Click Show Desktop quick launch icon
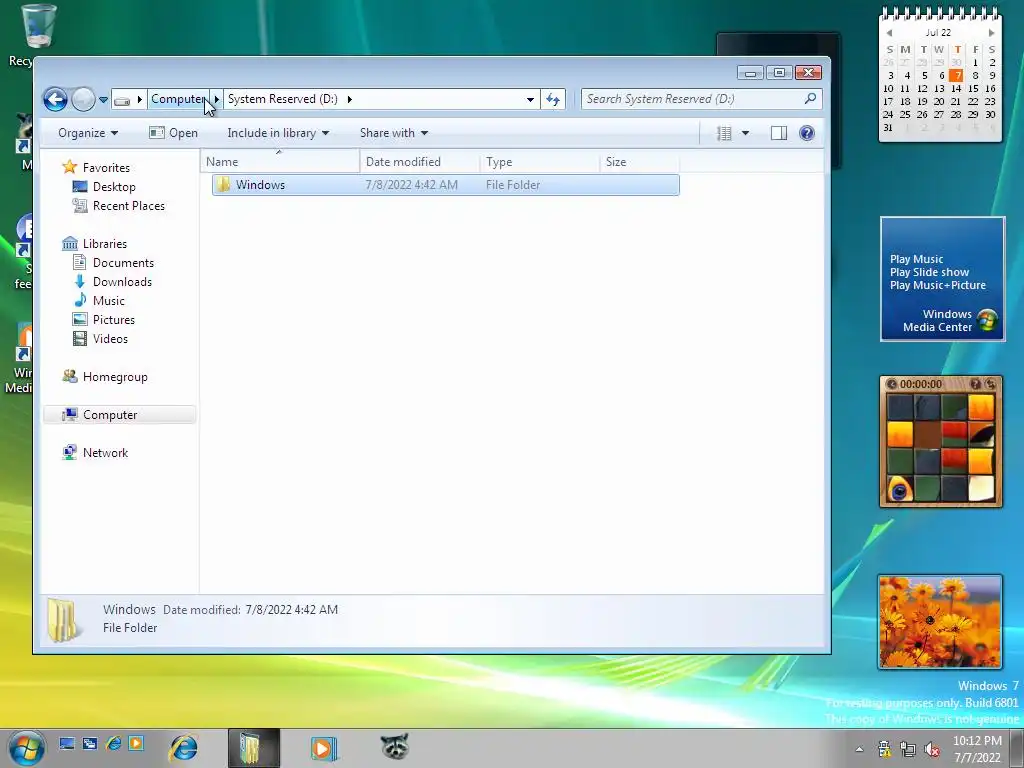This screenshot has width=1024, height=768. pyautogui.click(x=67, y=743)
